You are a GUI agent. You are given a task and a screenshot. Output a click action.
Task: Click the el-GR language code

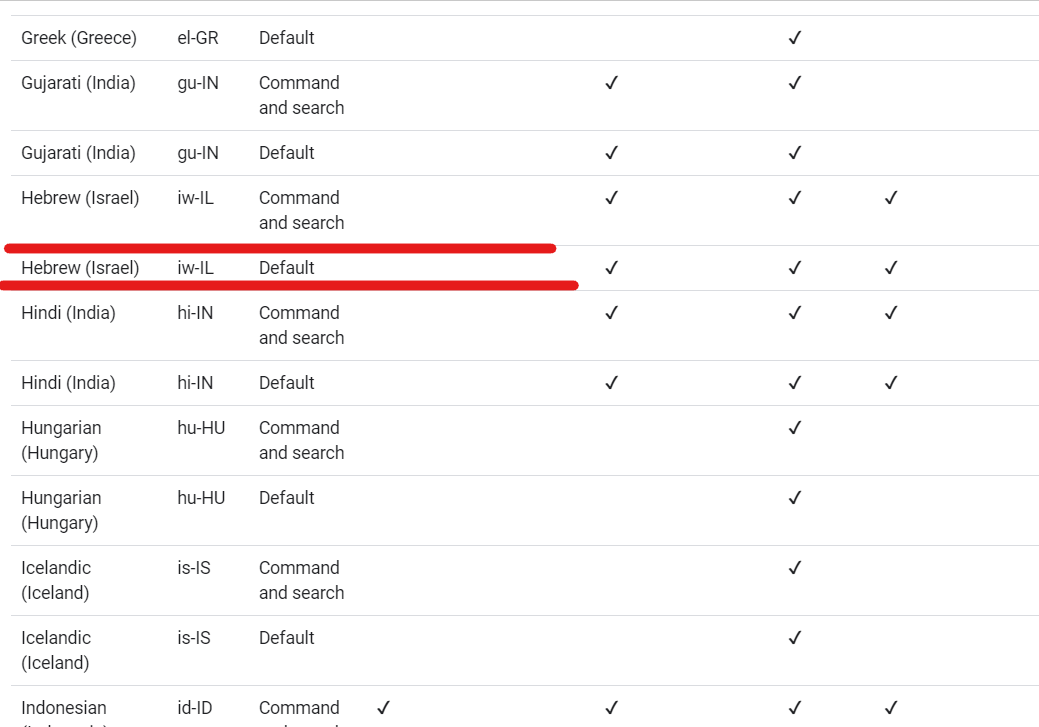pos(198,38)
